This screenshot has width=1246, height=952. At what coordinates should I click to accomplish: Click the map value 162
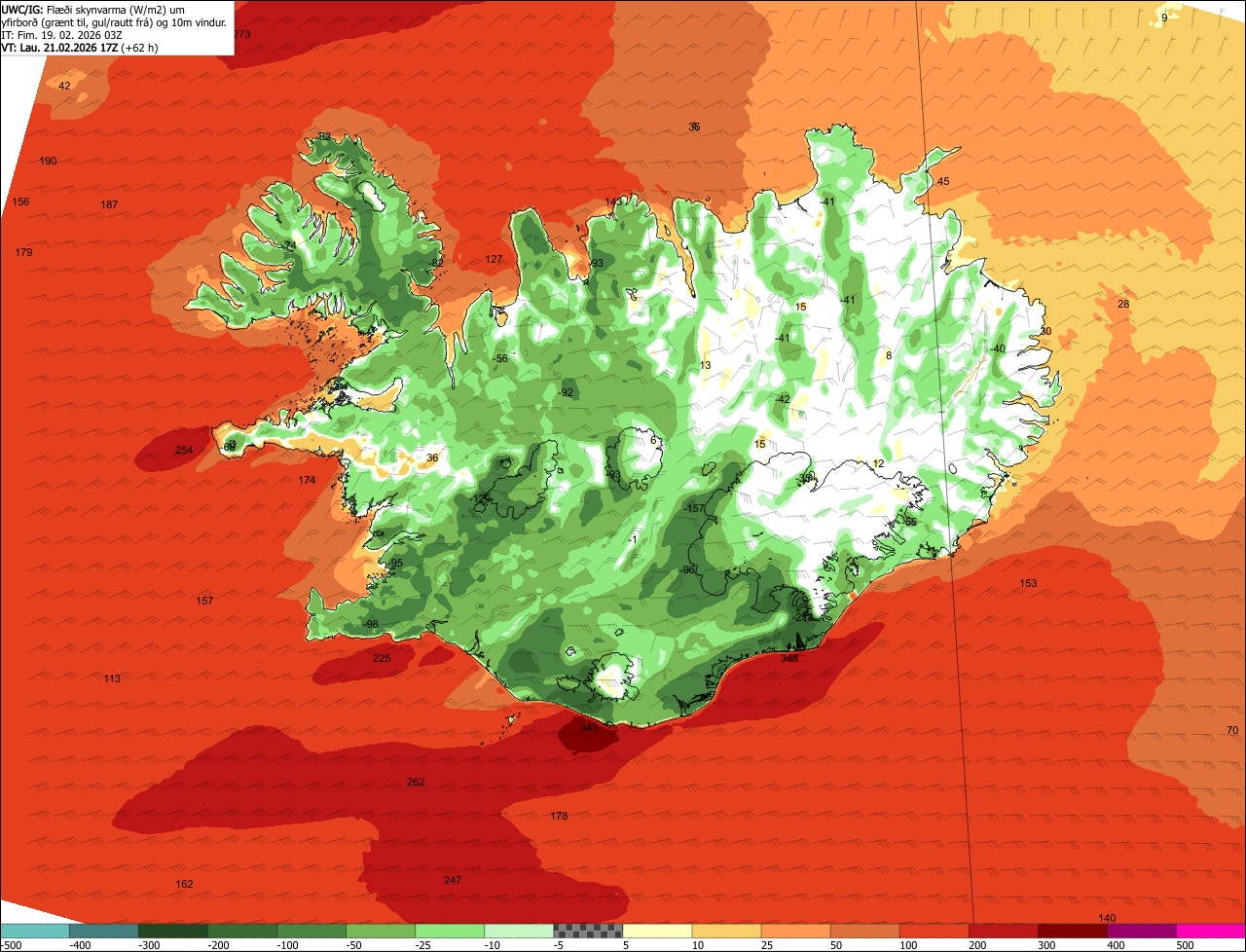[x=184, y=884]
